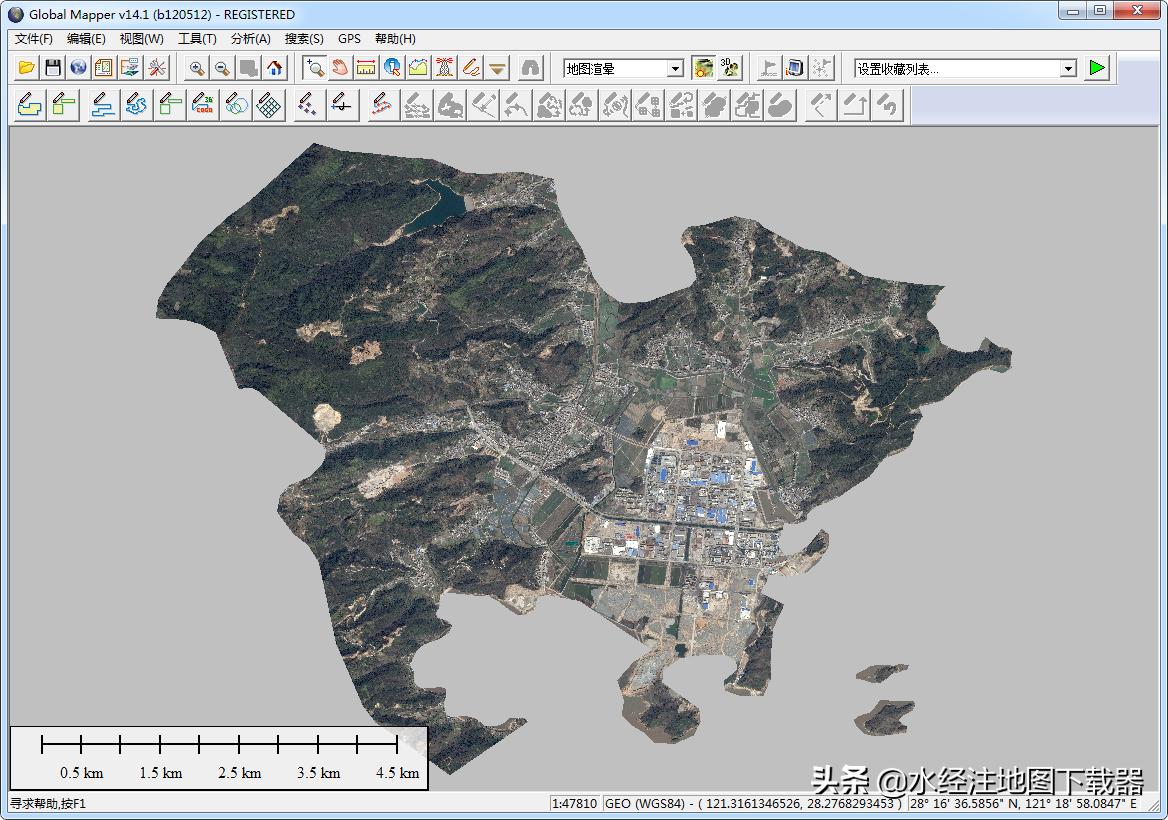Viewport: 1168px width, 820px height.
Task: Toggle hill shading sun icon
Action: click(x=704, y=68)
